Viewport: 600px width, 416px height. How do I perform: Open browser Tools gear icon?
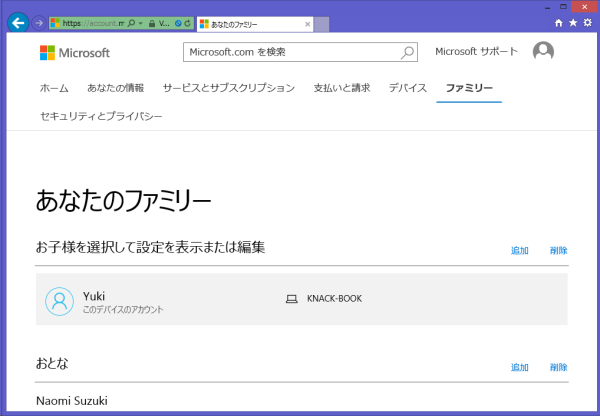(587, 23)
